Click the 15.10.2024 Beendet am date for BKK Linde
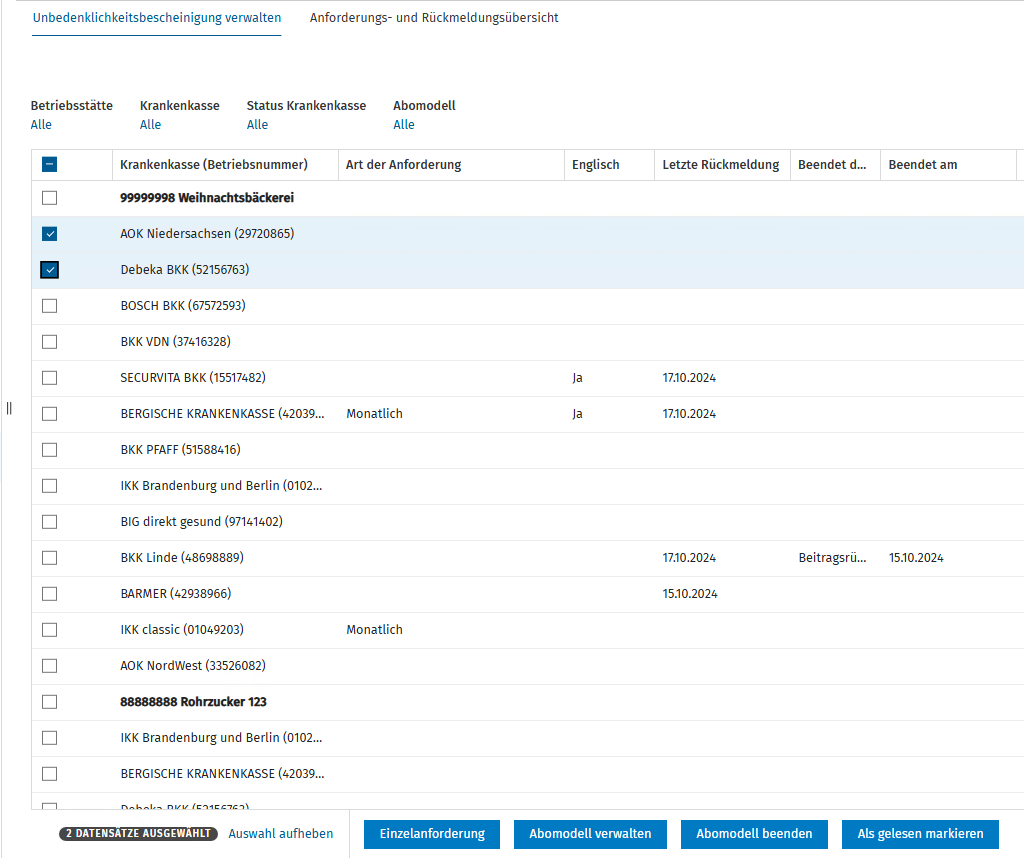Viewport: 1024px width, 858px height. tap(916, 558)
